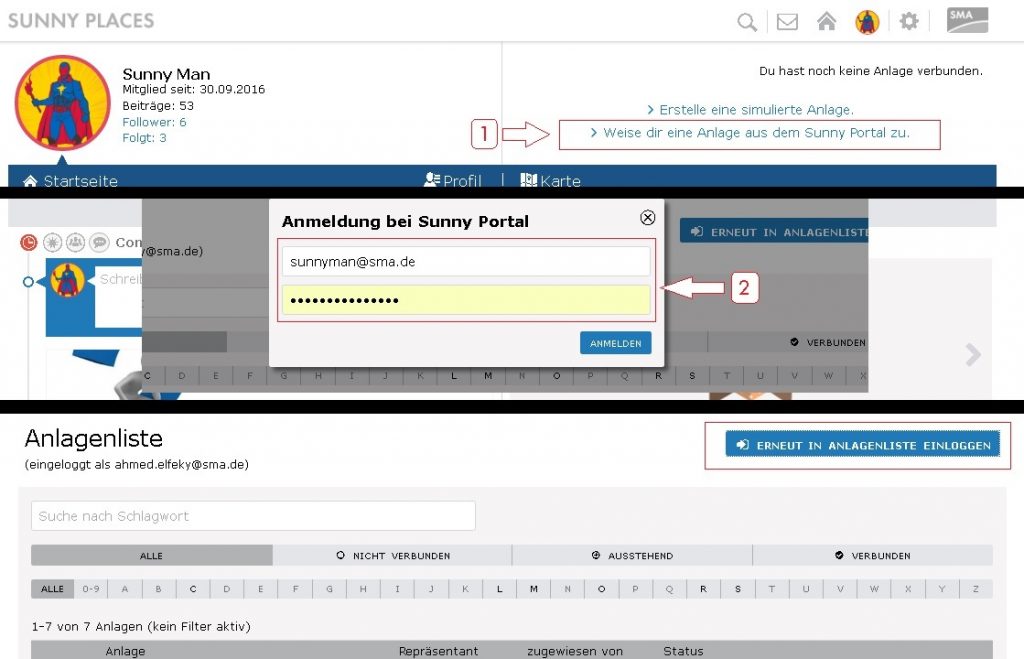Image resolution: width=1024 pixels, height=659 pixels.
Task: Open the Follower: 6 link
Action: 154,122
